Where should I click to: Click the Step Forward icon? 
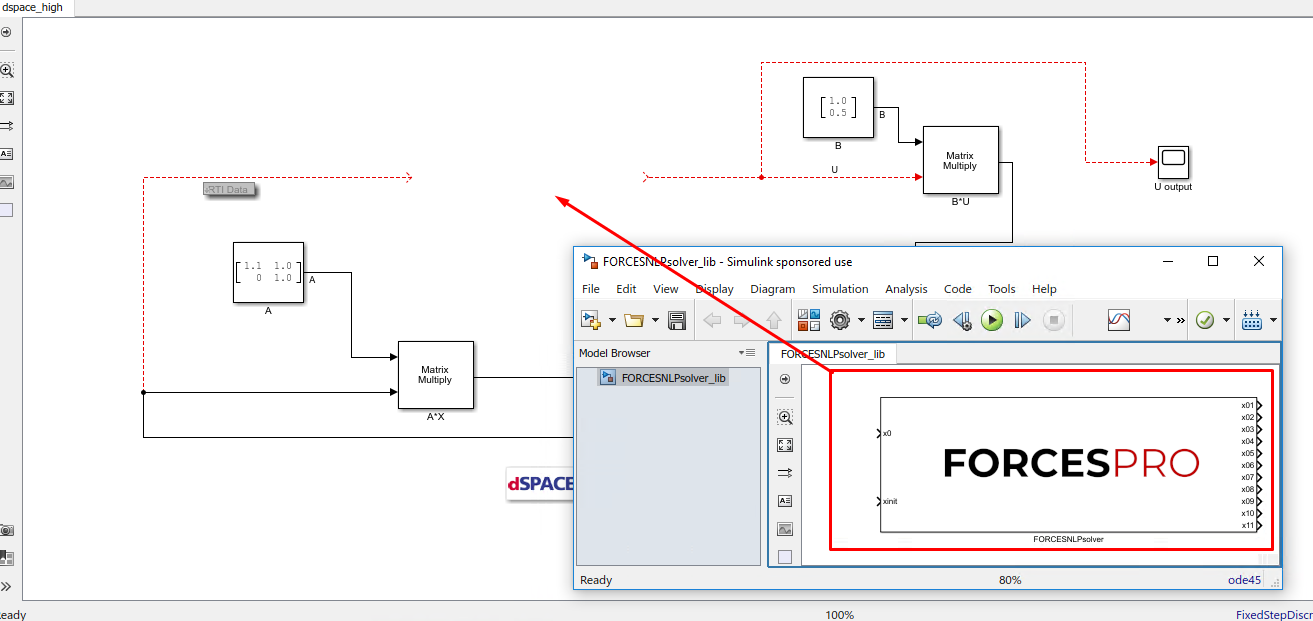pyautogui.click(x=1022, y=321)
